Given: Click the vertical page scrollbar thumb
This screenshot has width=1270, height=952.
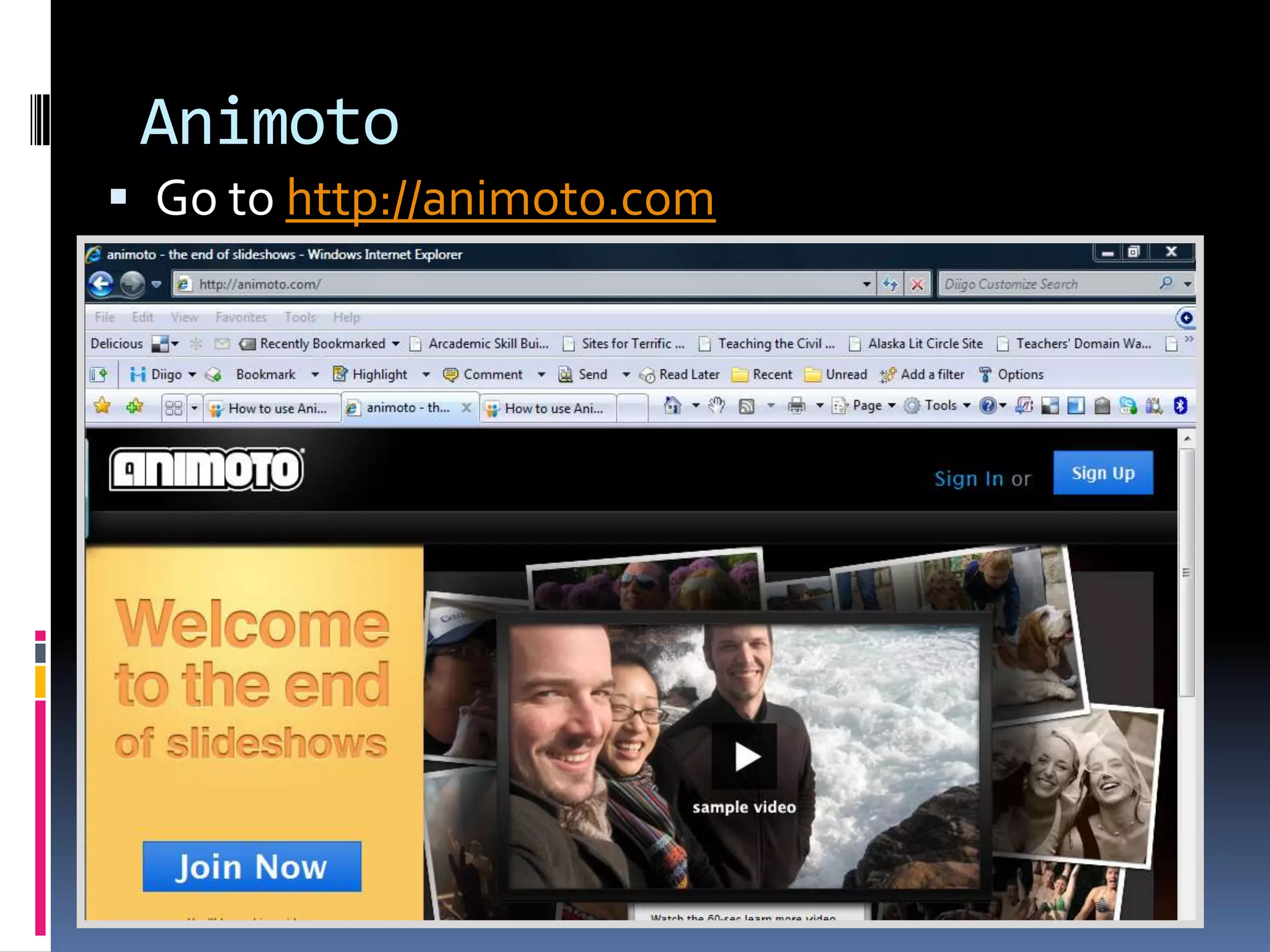Looking at the screenshot, I should tap(1186, 573).
